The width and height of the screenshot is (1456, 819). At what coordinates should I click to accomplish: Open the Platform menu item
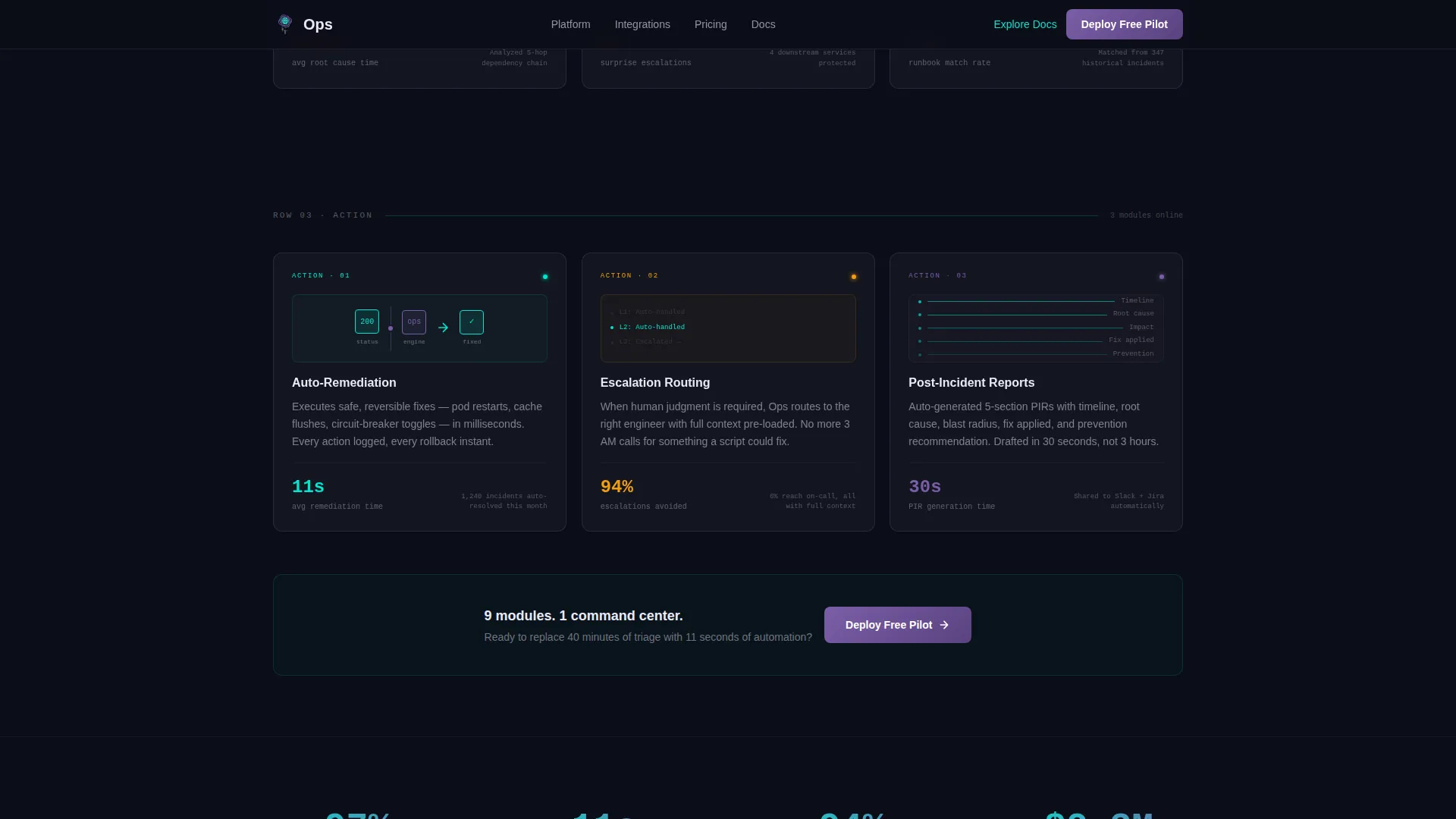(x=570, y=24)
